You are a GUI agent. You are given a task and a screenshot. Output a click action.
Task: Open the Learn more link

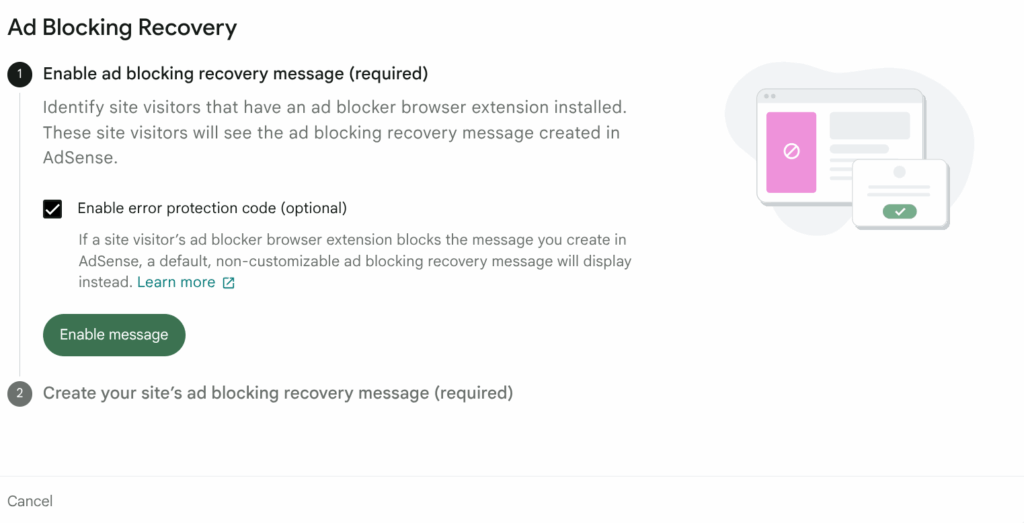pos(176,282)
